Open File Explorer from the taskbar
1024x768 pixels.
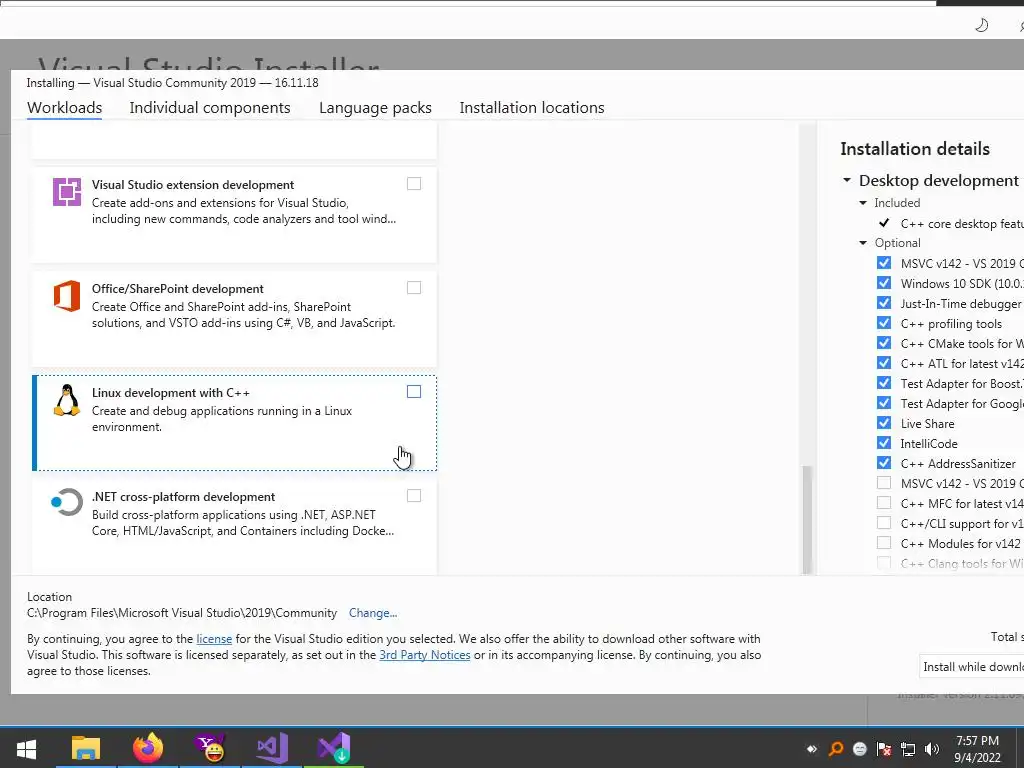[x=86, y=748]
